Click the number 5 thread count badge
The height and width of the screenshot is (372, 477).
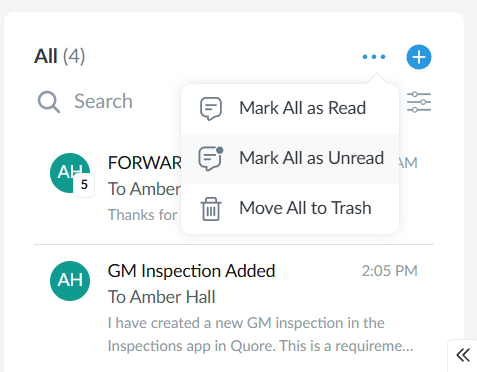pos(84,185)
